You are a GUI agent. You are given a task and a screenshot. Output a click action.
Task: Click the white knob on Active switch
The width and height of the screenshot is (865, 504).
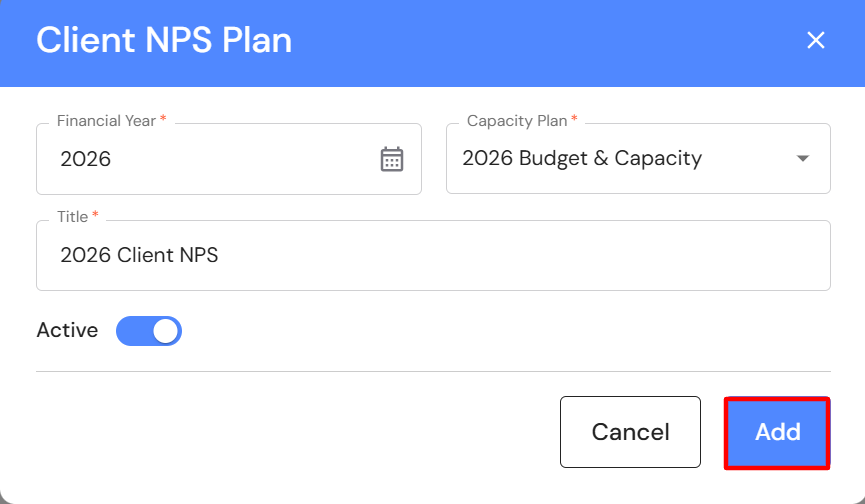click(x=165, y=331)
